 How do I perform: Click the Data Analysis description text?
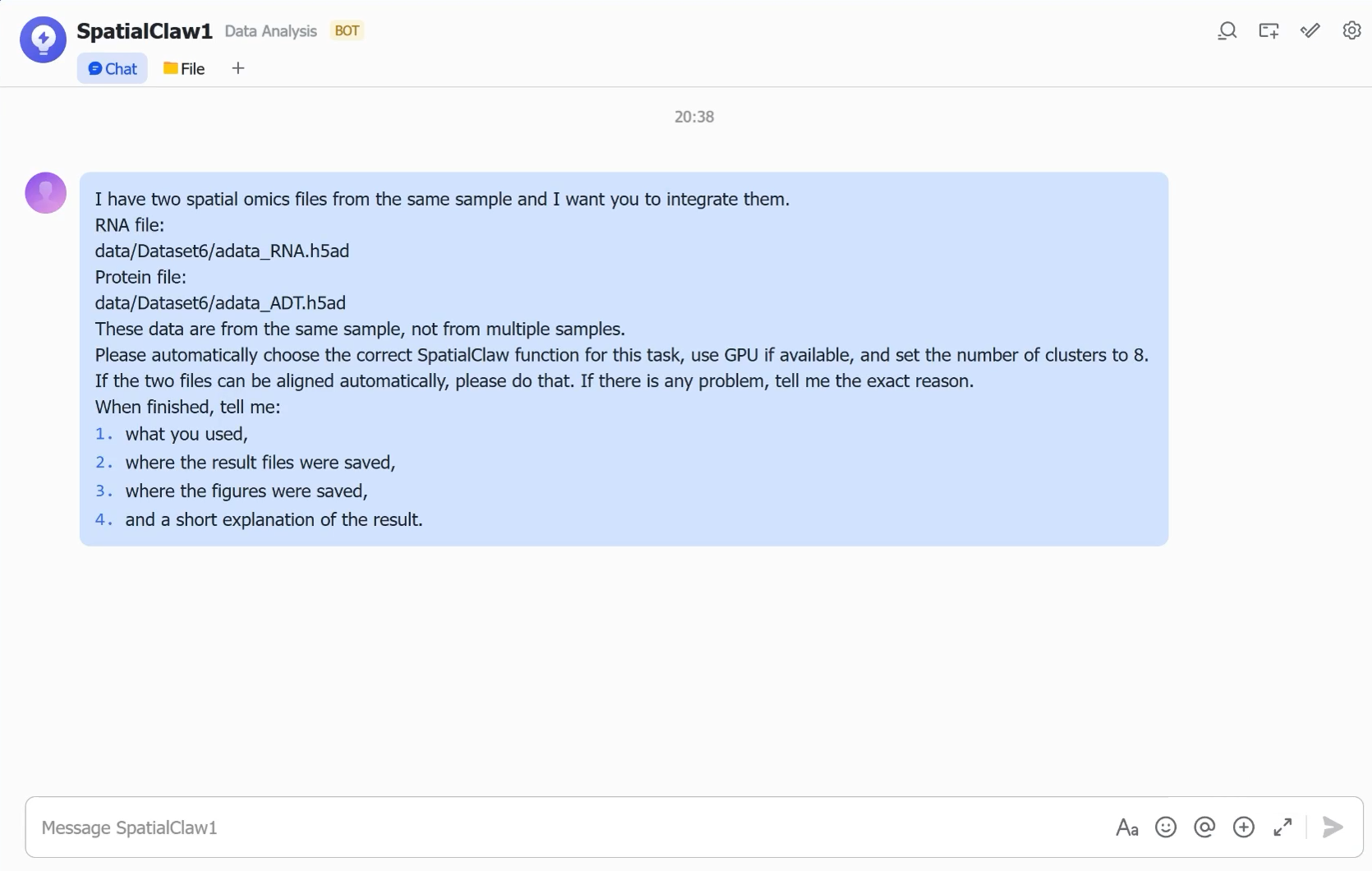pos(271,31)
